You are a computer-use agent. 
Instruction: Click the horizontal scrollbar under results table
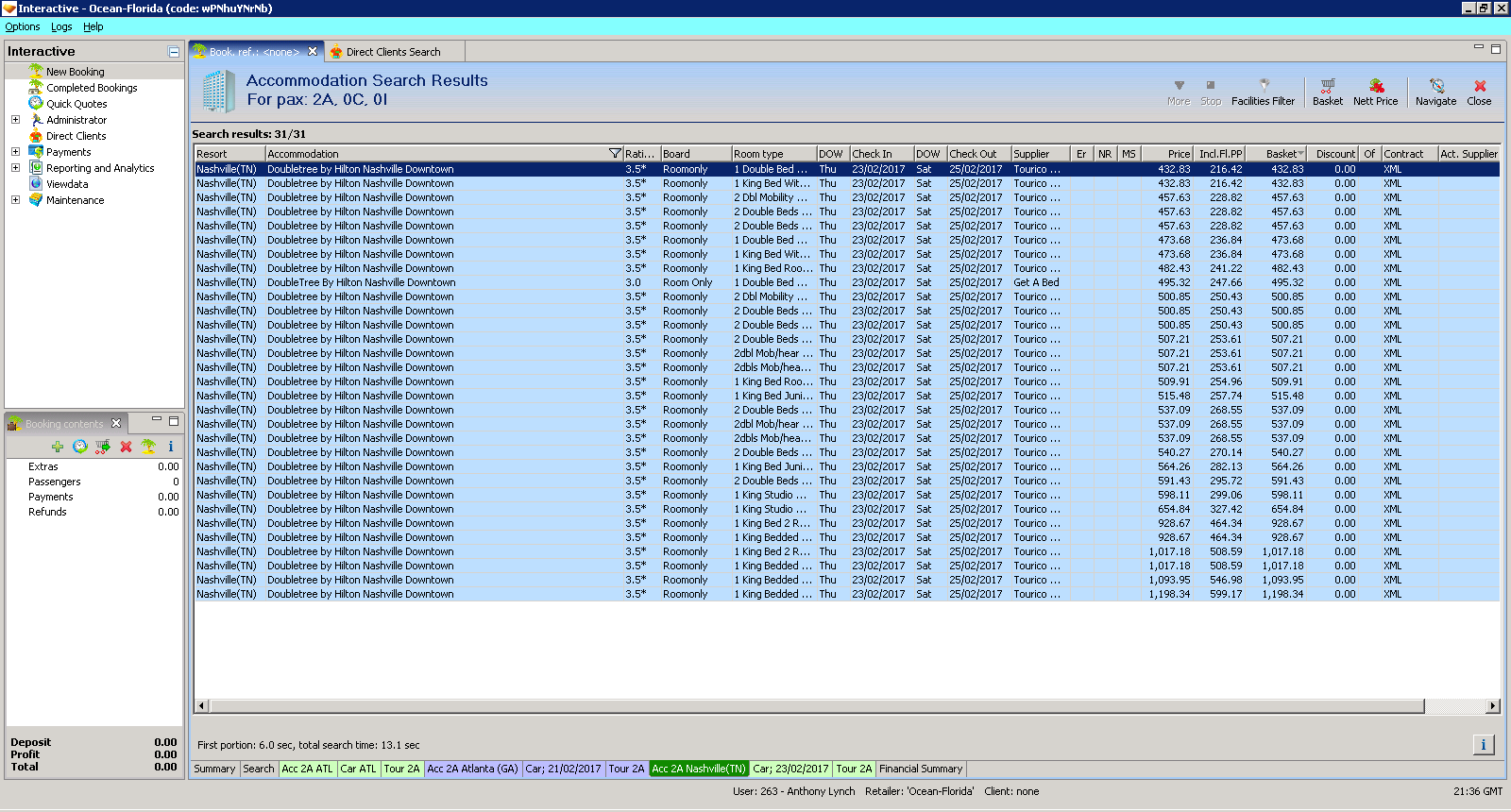pos(812,706)
